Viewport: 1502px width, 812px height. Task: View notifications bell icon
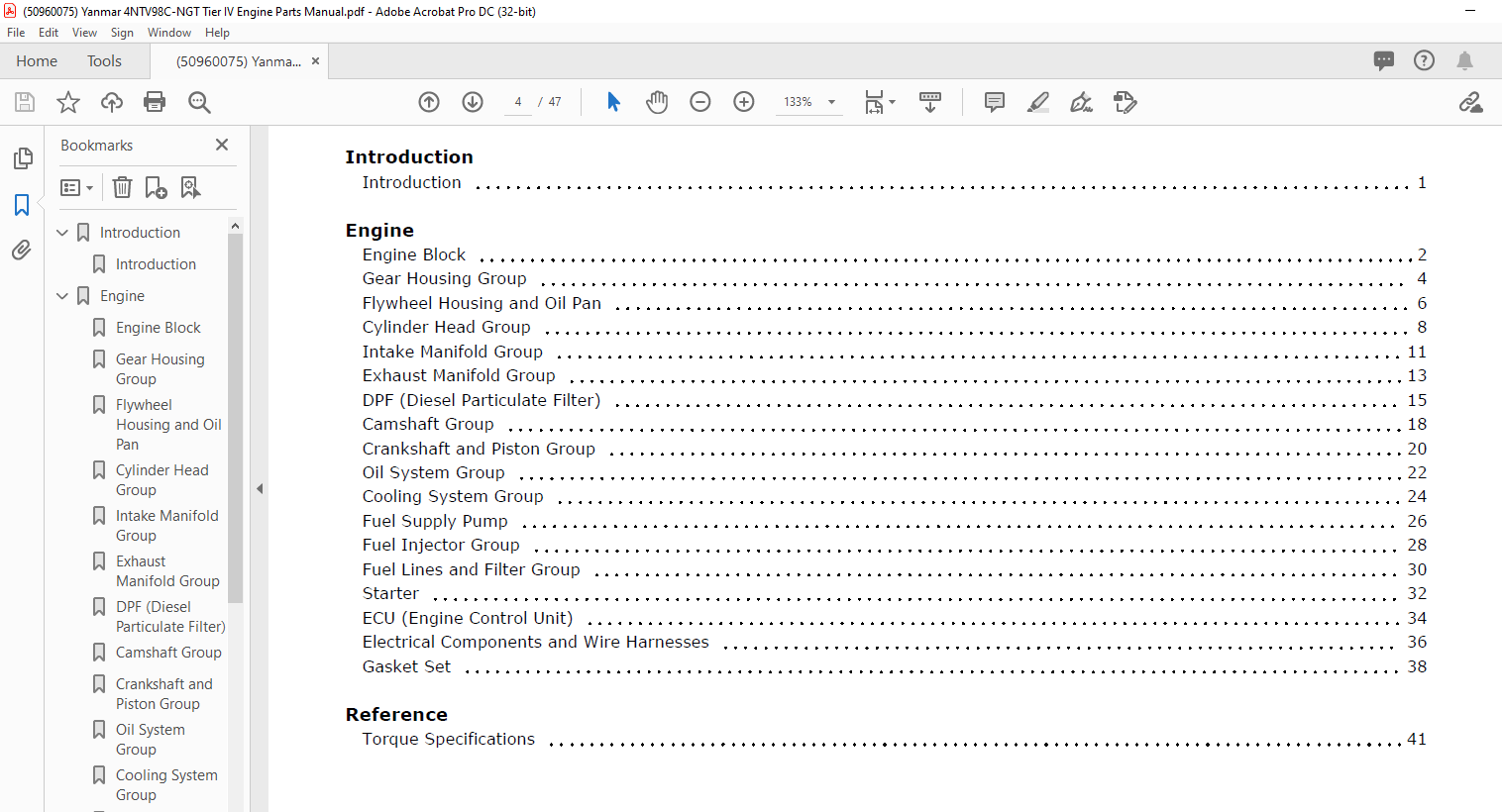click(x=1464, y=60)
